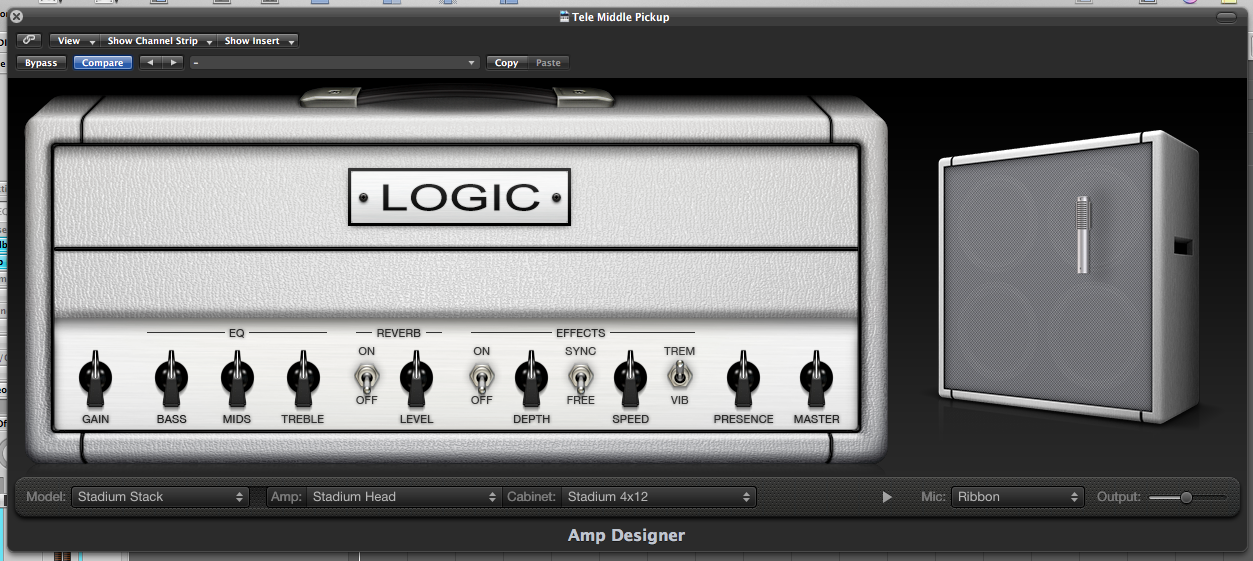The height and width of the screenshot is (561, 1253).
Task: Click the play triangle beside Mic
Action: tap(887, 497)
